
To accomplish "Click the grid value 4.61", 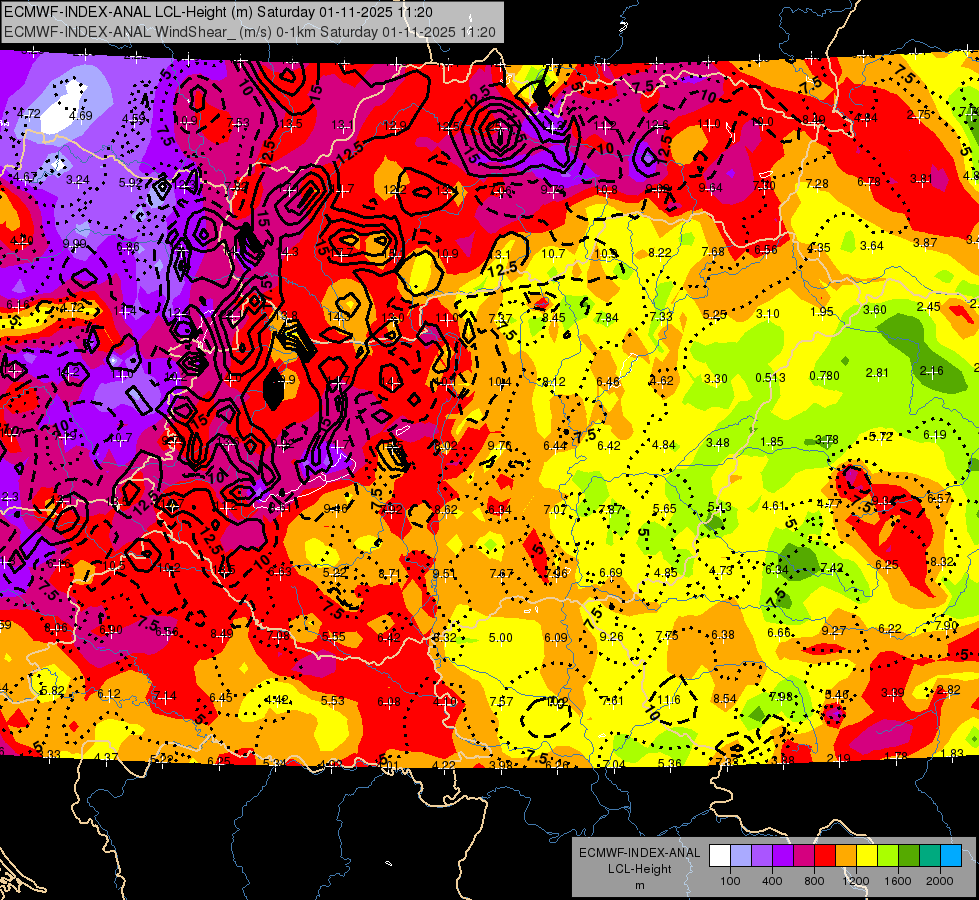I will (774, 506).
